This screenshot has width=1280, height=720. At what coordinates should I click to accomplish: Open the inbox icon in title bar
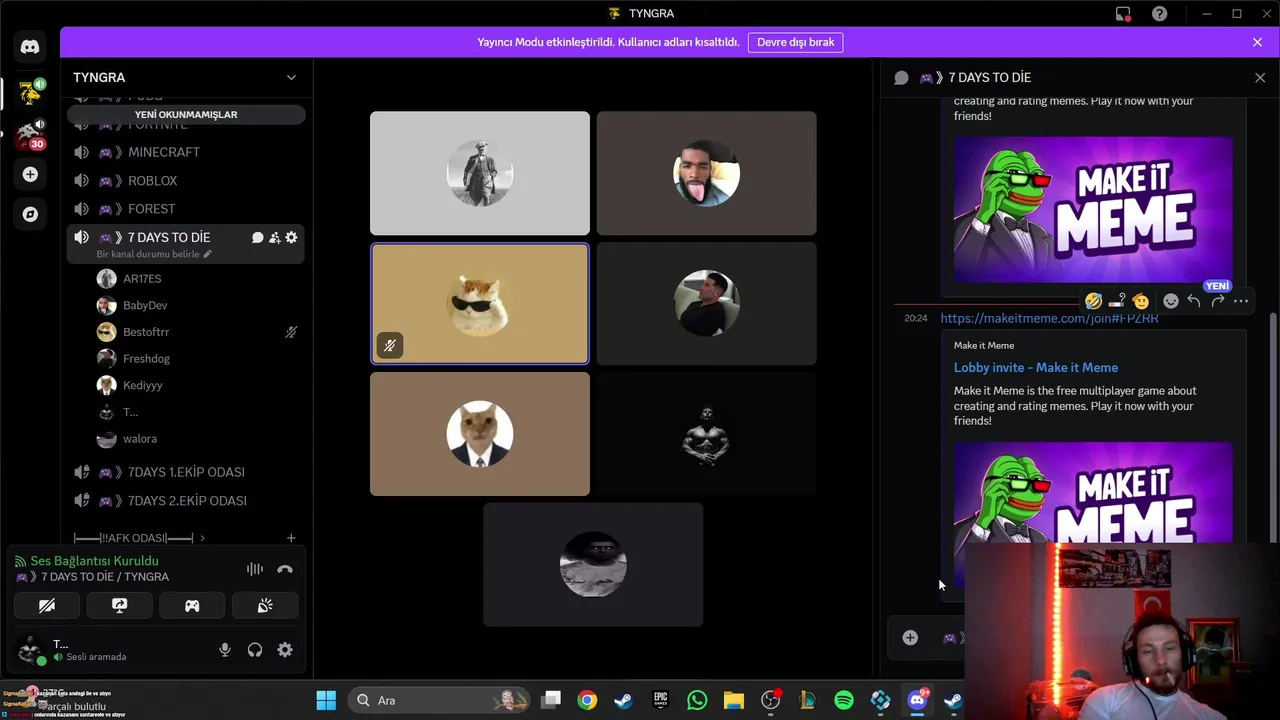(x=1123, y=13)
